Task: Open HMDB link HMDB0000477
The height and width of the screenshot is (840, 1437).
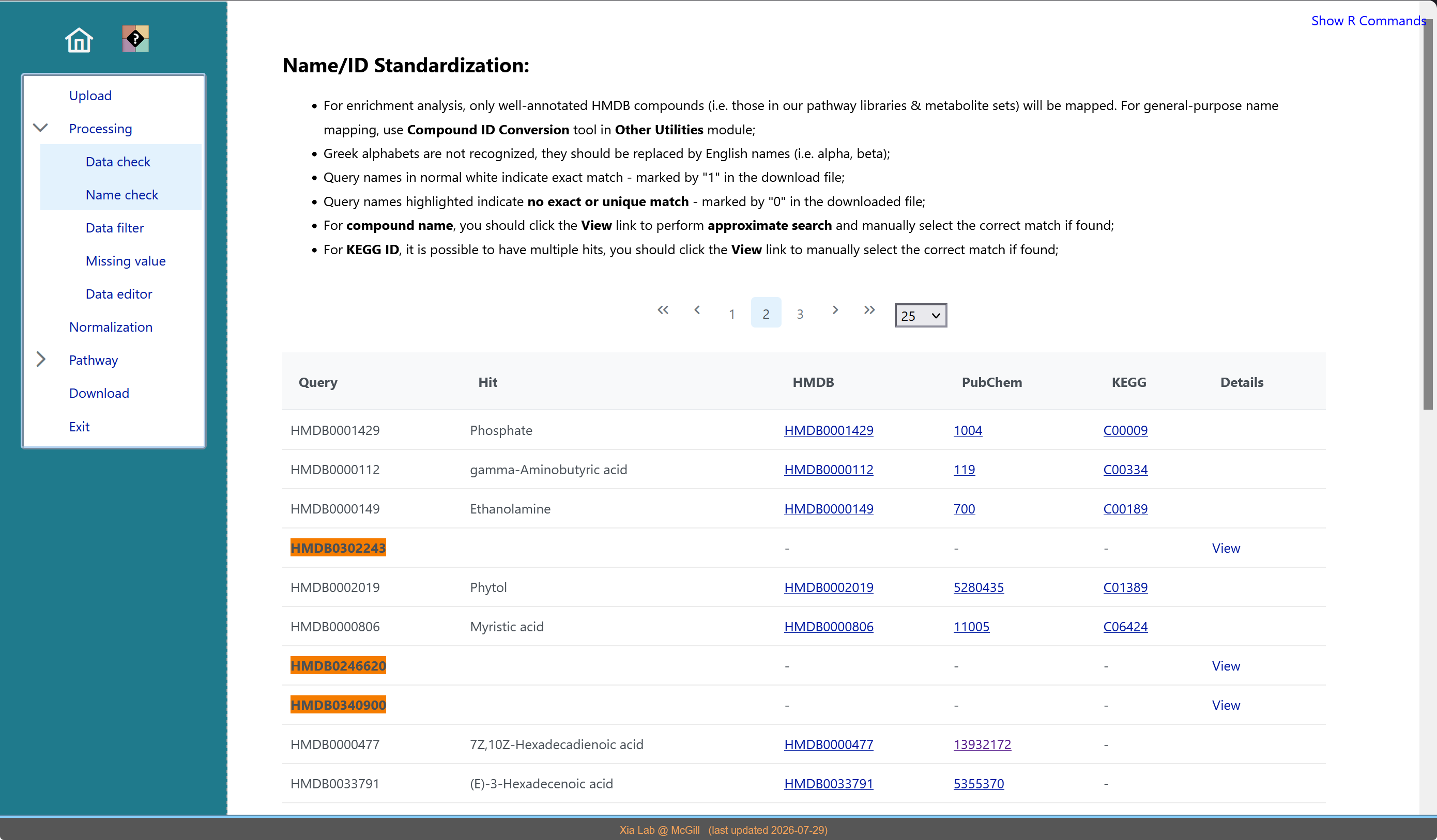Action: (829, 745)
